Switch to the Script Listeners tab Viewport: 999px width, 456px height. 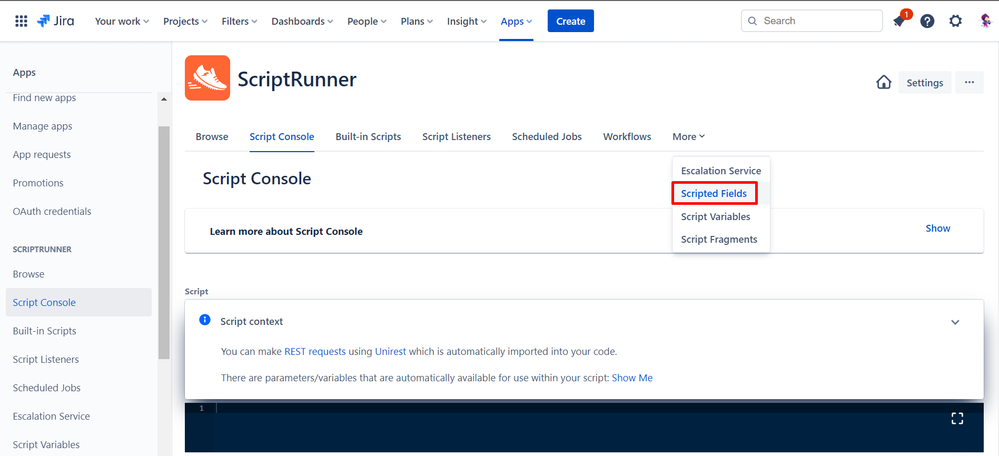[x=456, y=136]
